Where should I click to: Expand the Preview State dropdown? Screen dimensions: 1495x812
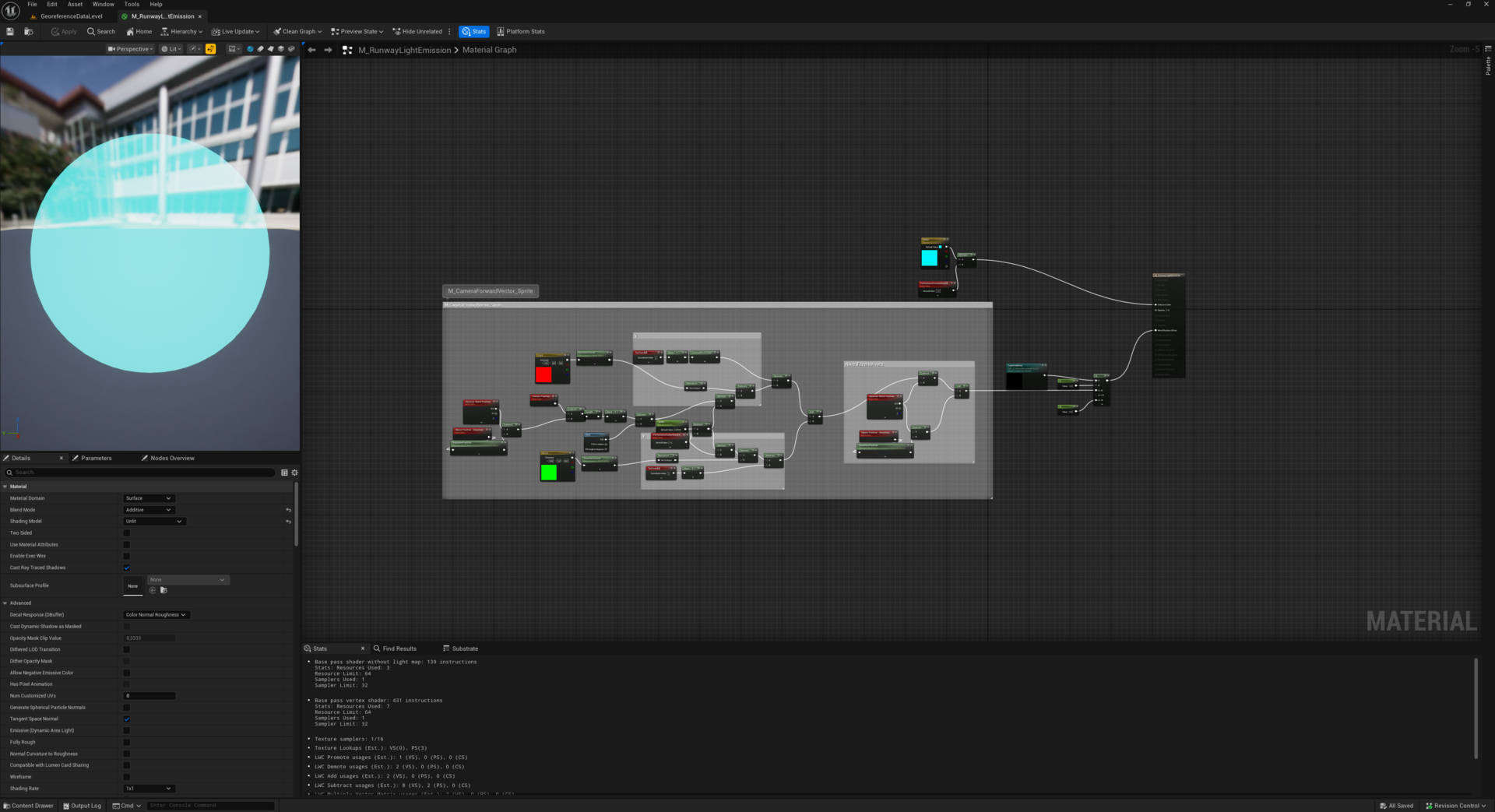click(357, 32)
